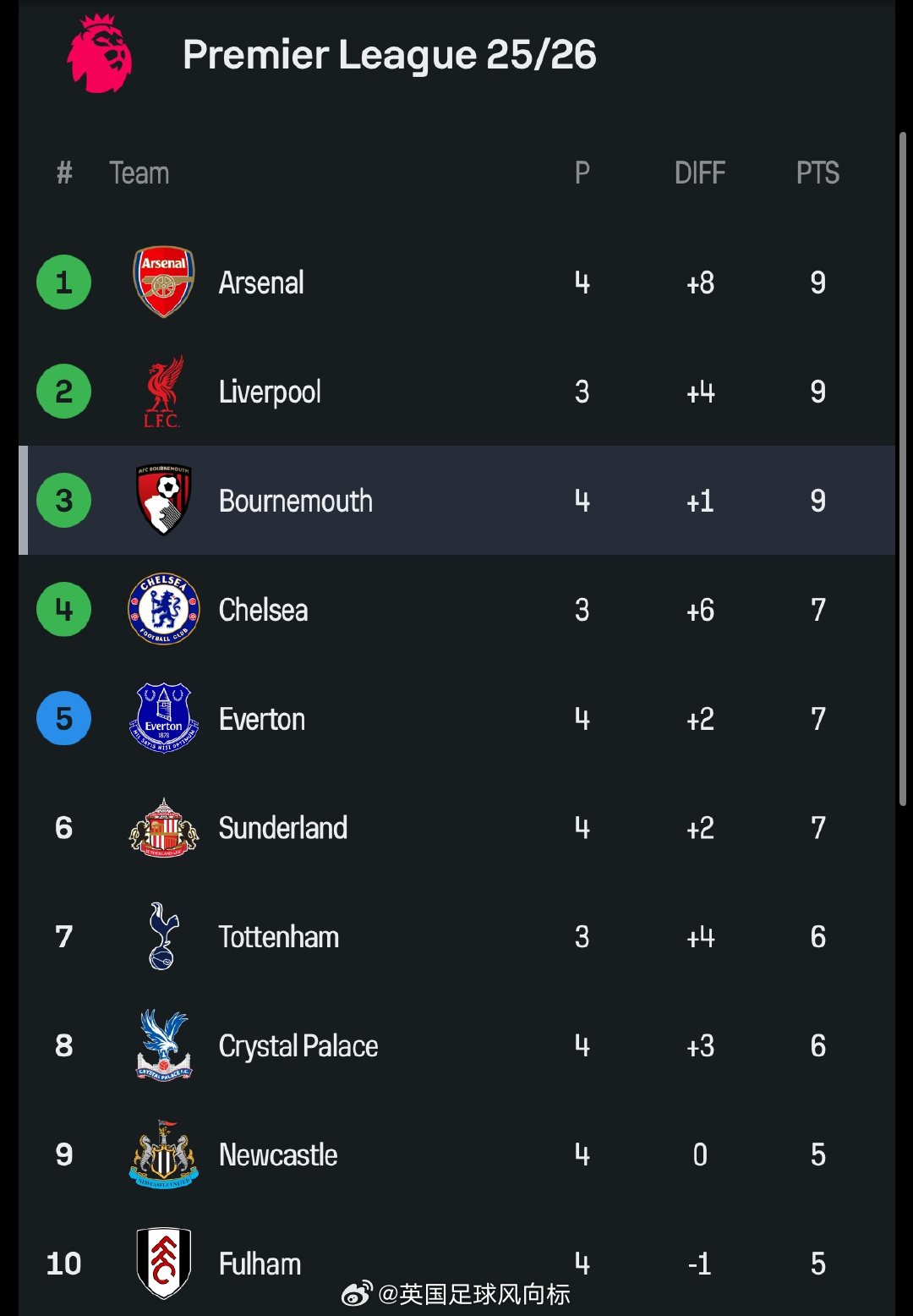Open the Crystal Palace team name link
Screen dimensions: 913x1316
click(x=298, y=1046)
